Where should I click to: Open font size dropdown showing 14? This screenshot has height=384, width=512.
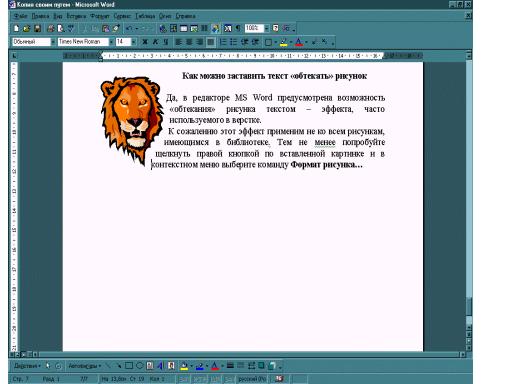click(x=133, y=42)
